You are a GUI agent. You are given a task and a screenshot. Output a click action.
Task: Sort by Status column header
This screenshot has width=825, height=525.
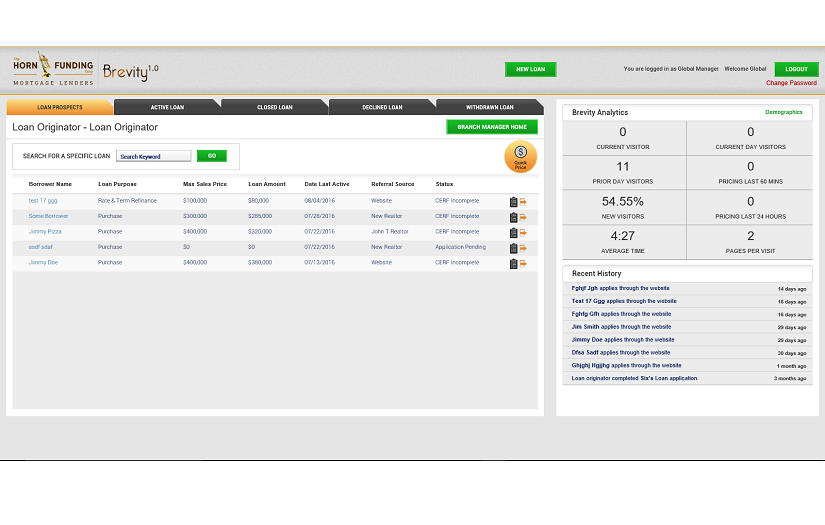444,184
